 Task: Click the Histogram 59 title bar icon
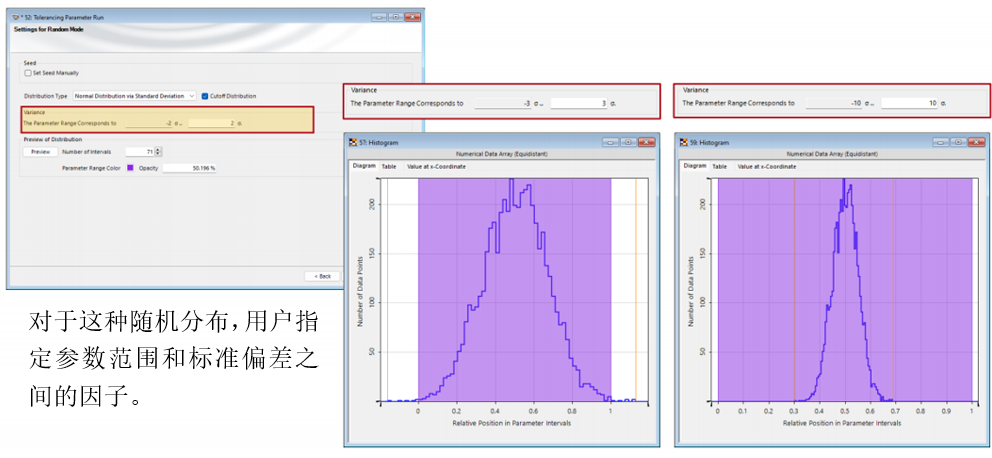683,142
